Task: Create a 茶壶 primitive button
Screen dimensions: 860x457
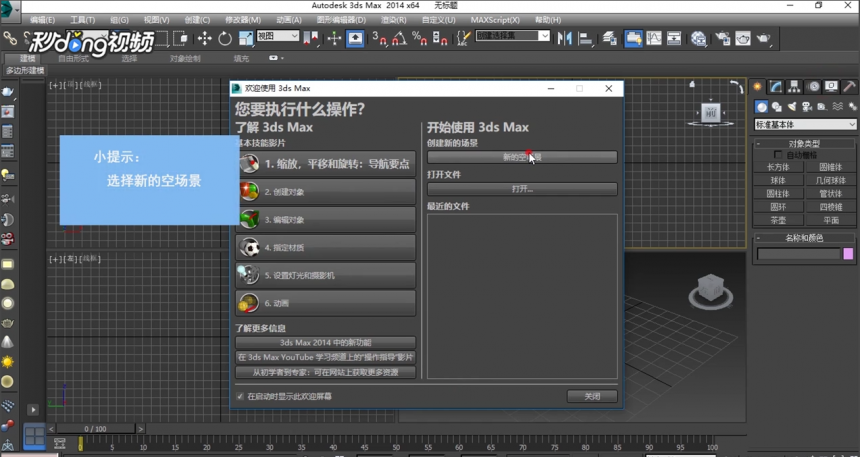Action: click(778, 220)
